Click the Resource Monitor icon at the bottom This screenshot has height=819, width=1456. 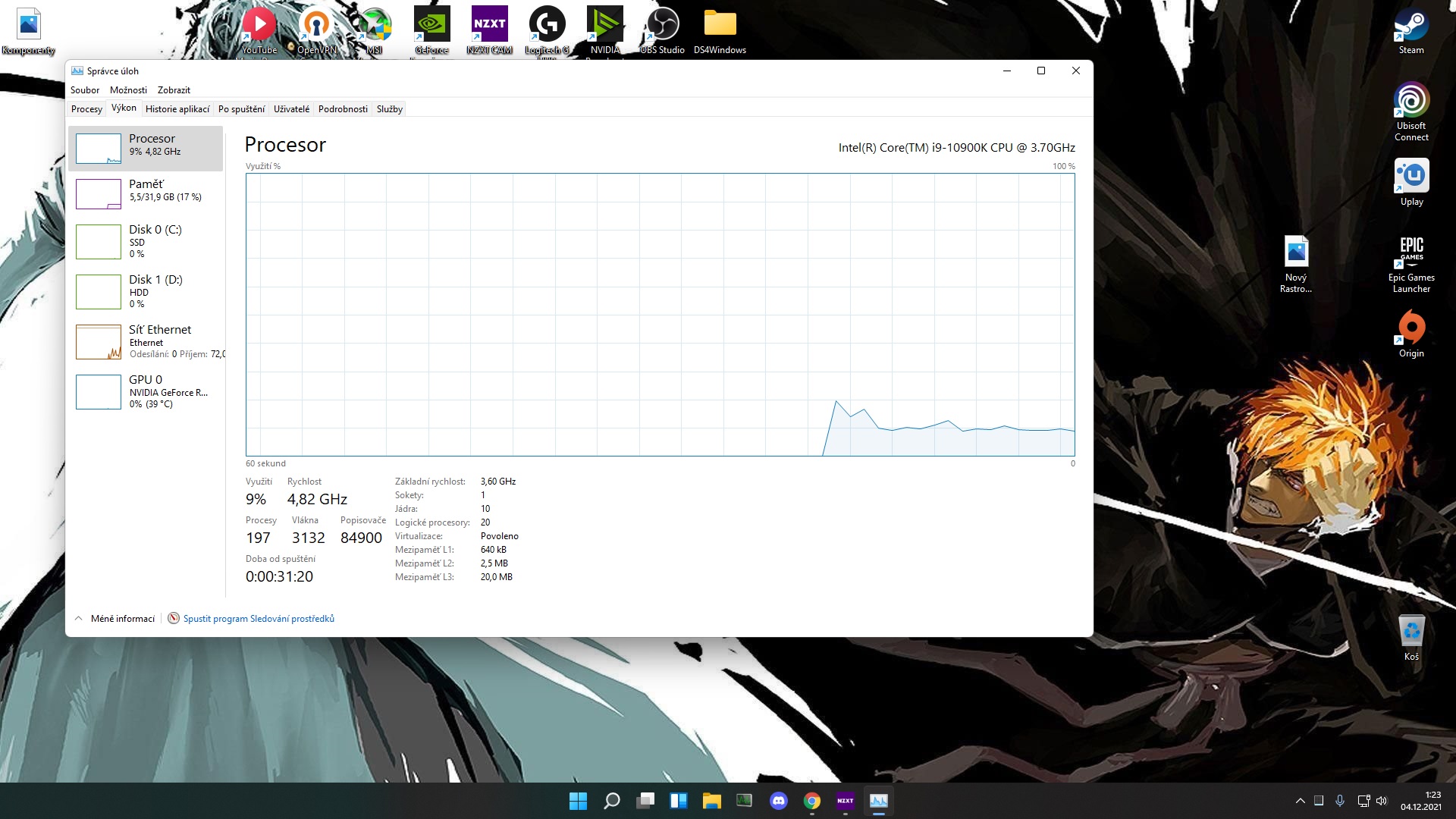click(174, 618)
